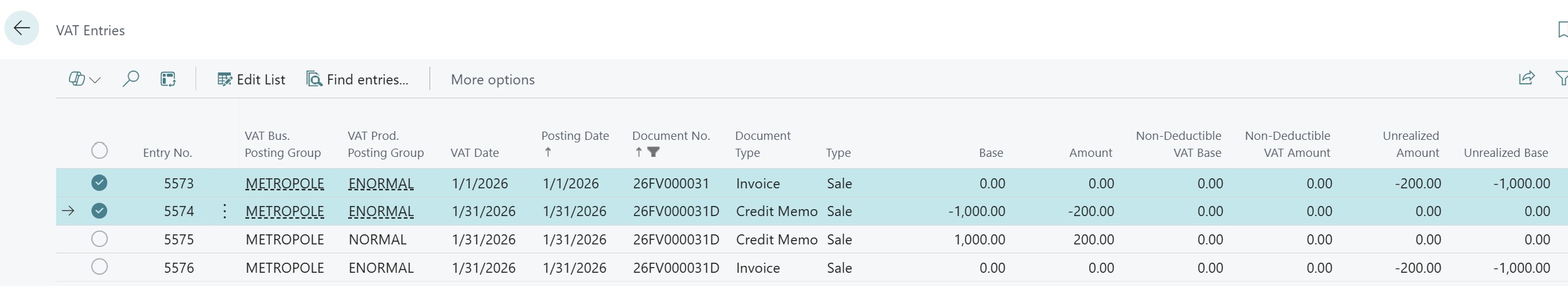
Task: Click Find entries...
Action: tap(358, 79)
